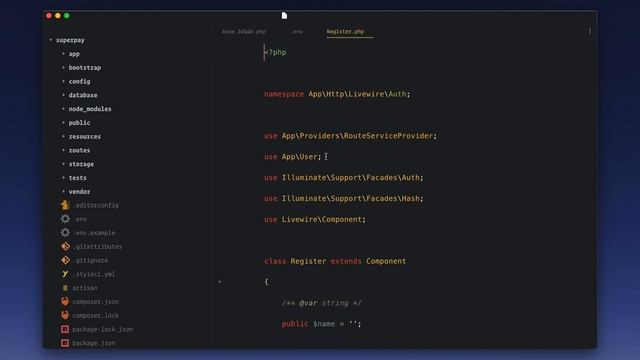The height and width of the screenshot is (360, 640).
Task: Click the 'public $name' declaration line
Action: pyautogui.click(x=321, y=324)
